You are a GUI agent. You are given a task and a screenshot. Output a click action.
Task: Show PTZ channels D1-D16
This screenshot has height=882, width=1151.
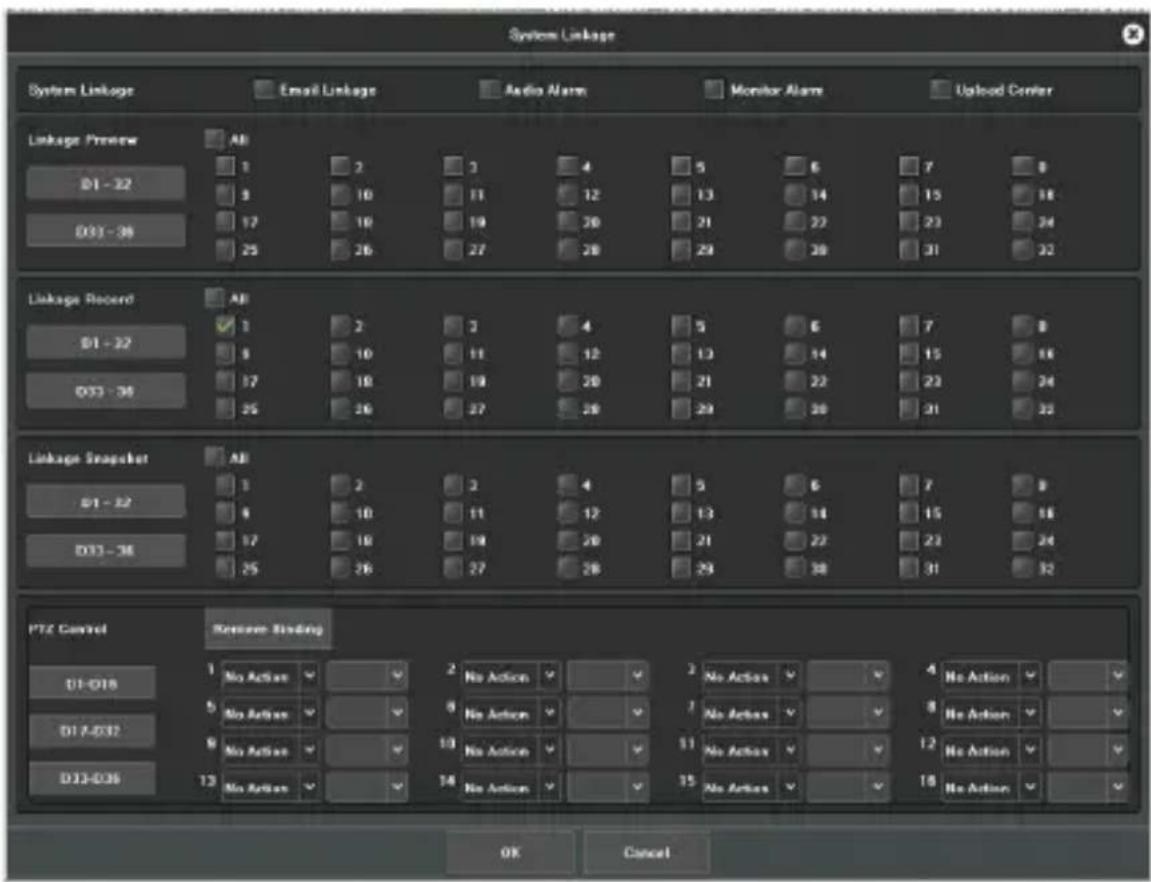92,683
